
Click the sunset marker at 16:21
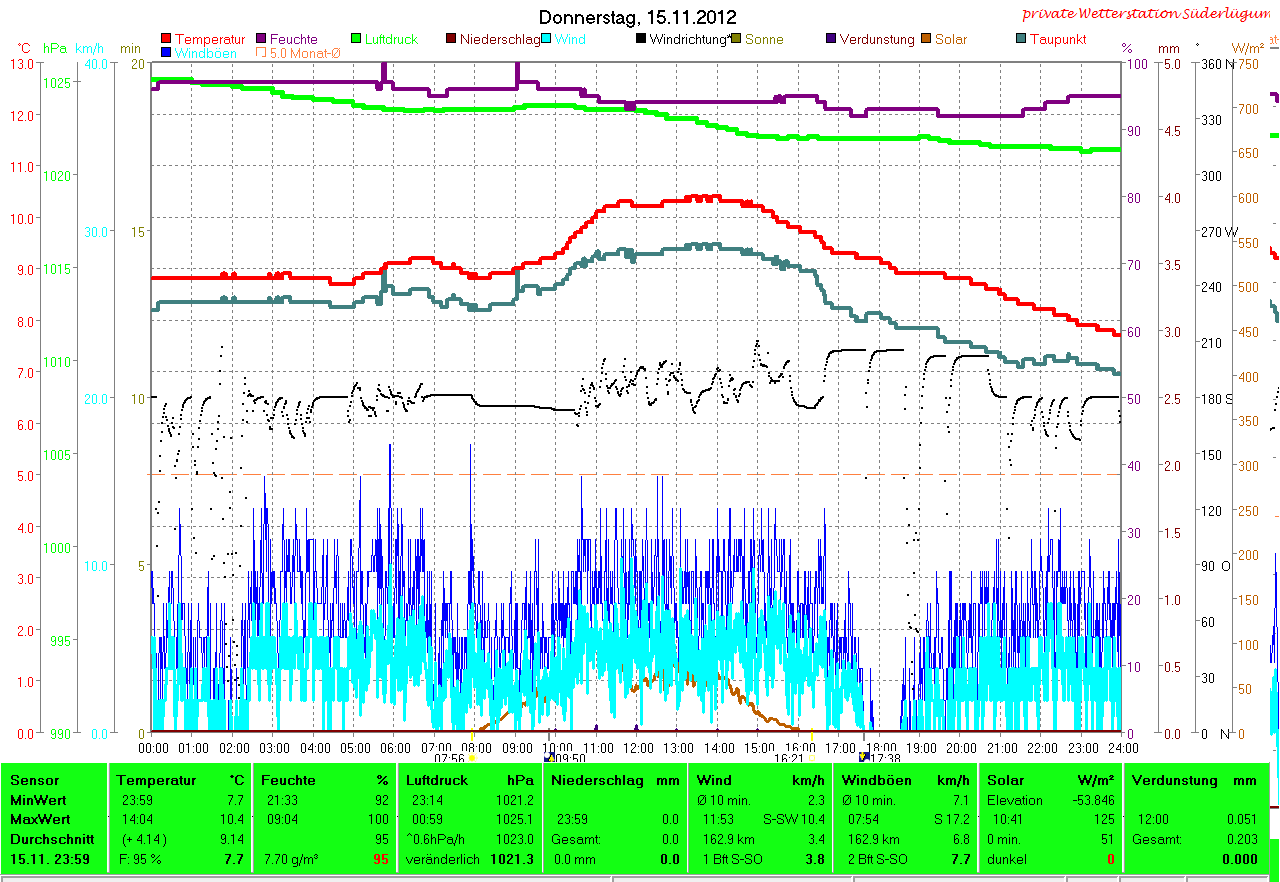[812, 757]
